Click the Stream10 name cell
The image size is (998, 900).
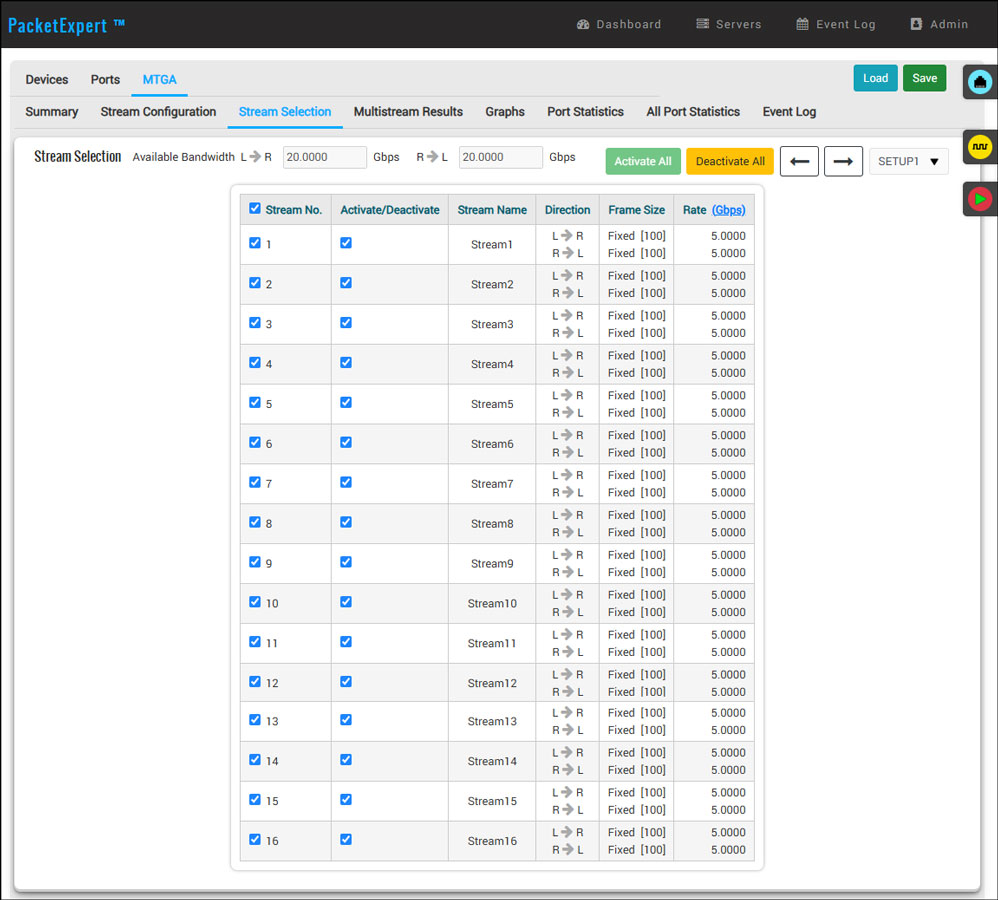(492, 603)
